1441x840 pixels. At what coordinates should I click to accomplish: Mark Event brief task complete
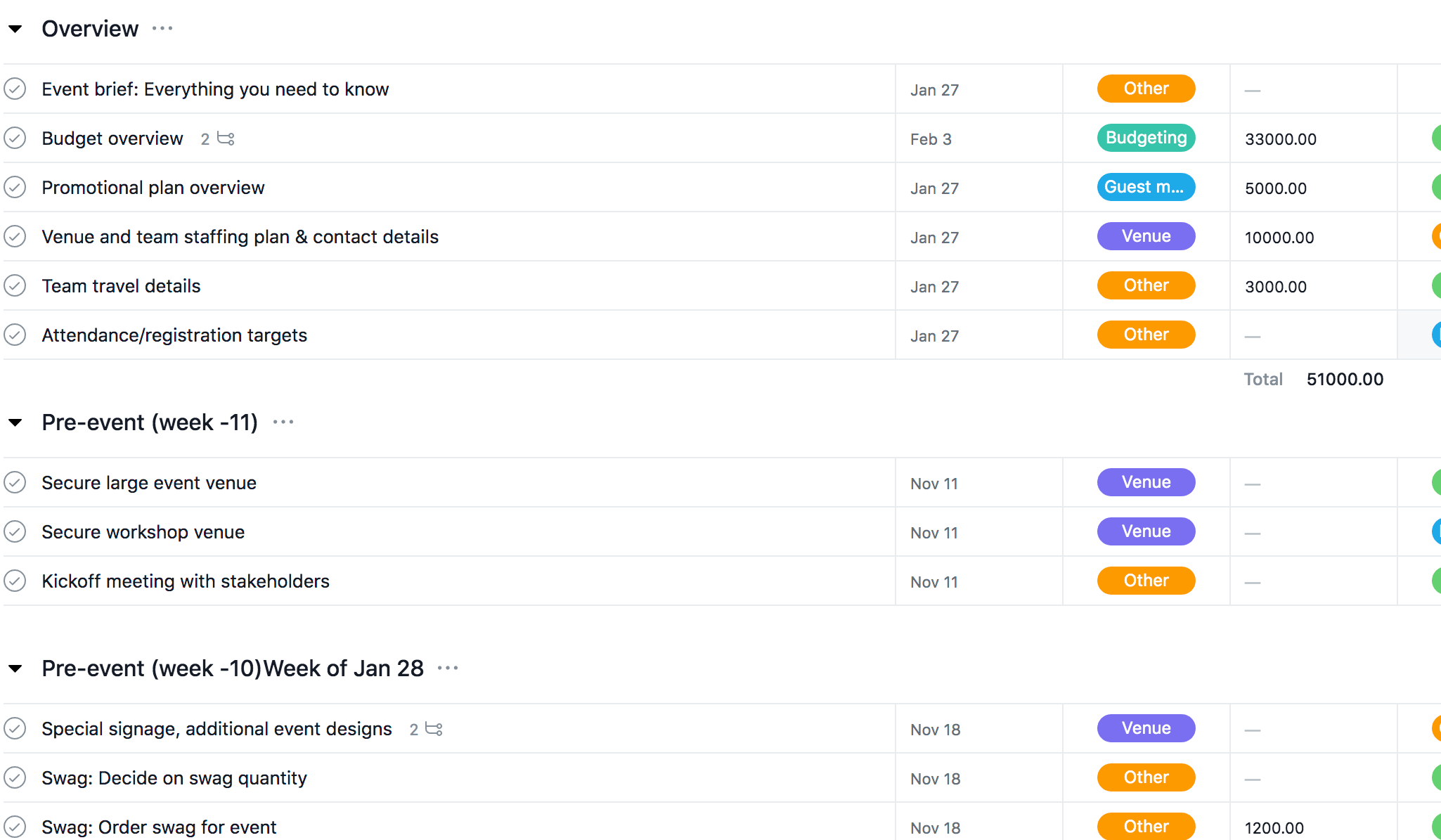[15, 89]
